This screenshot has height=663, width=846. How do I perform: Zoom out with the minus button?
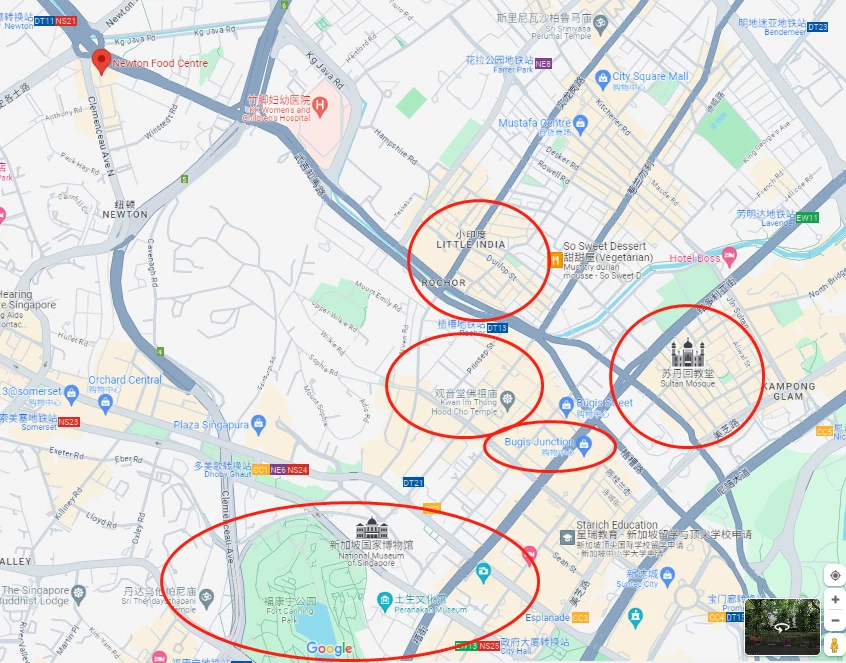(835, 620)
